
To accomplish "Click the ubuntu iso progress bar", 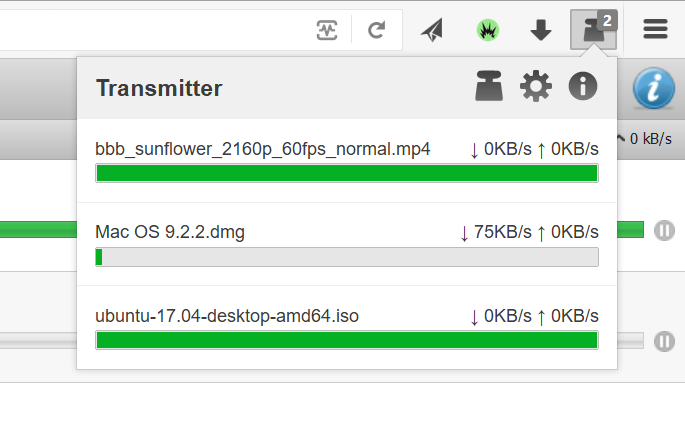I will pos(347,340).
